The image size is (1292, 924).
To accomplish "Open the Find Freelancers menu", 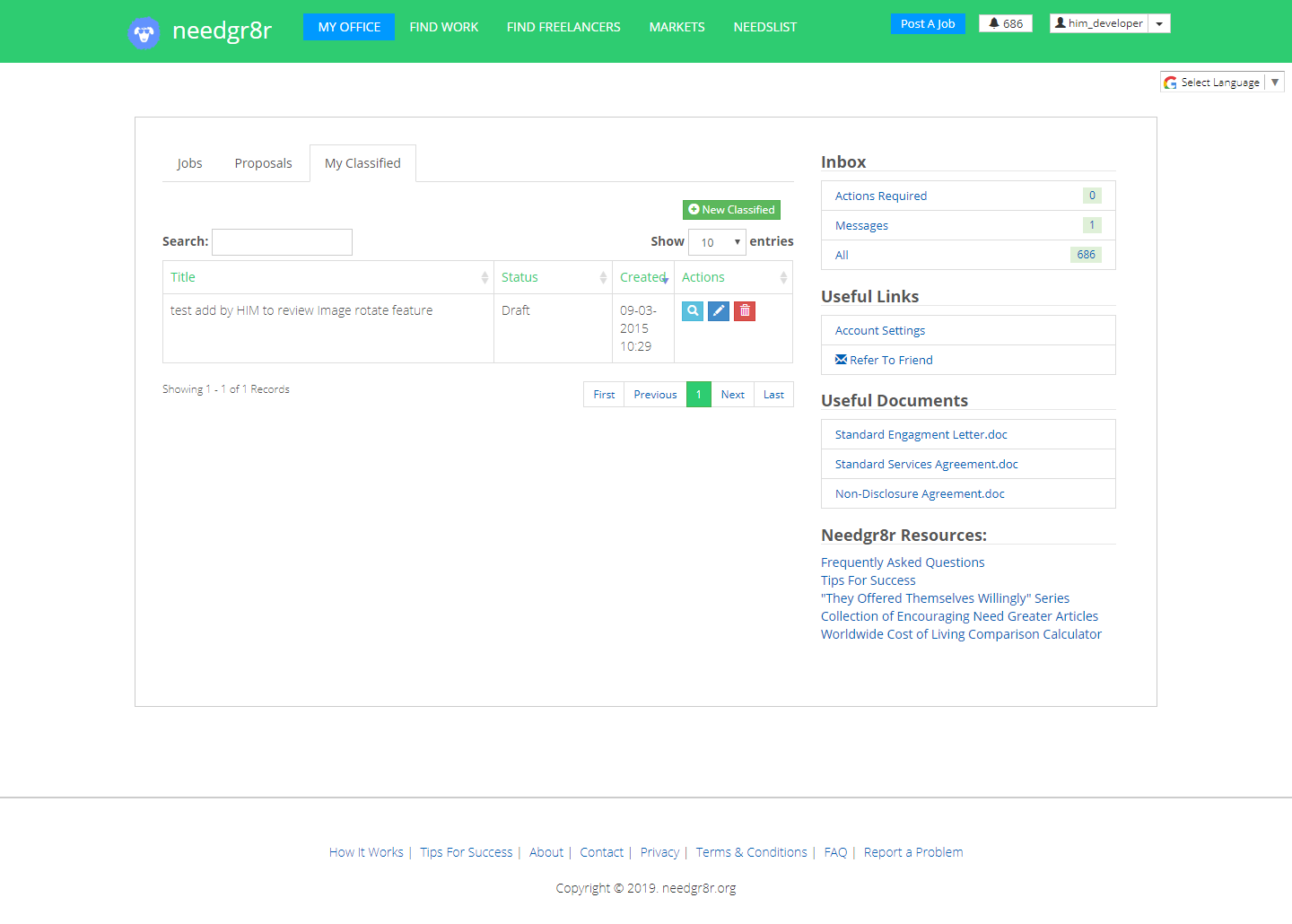I will tap(563, 27).
